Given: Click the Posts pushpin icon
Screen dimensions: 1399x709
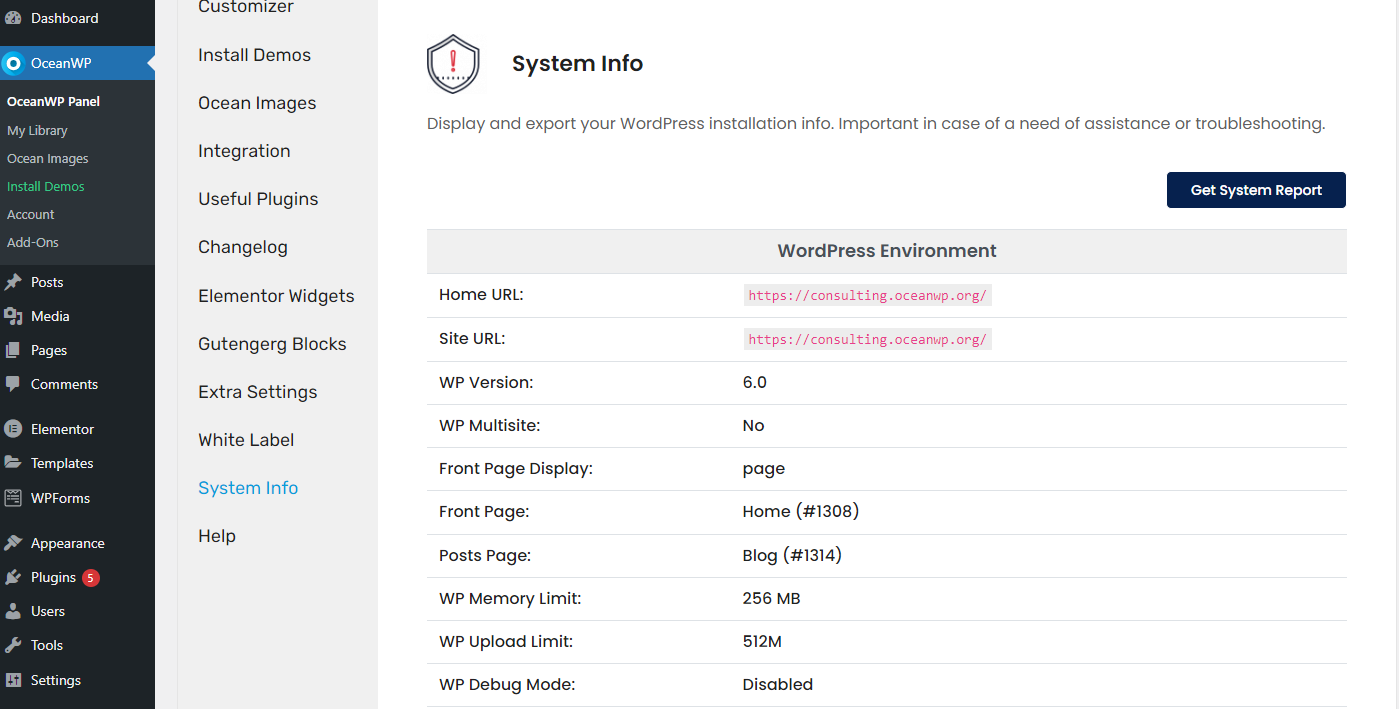Looking at the screenshot, I should pyautogui.click(x=13, y=282).
